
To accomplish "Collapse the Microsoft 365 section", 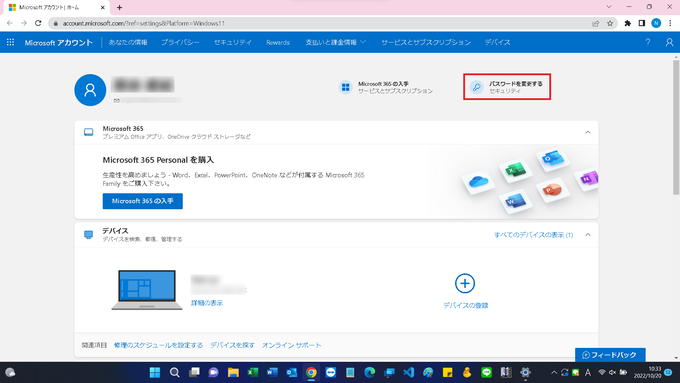I will click(588, 132).
